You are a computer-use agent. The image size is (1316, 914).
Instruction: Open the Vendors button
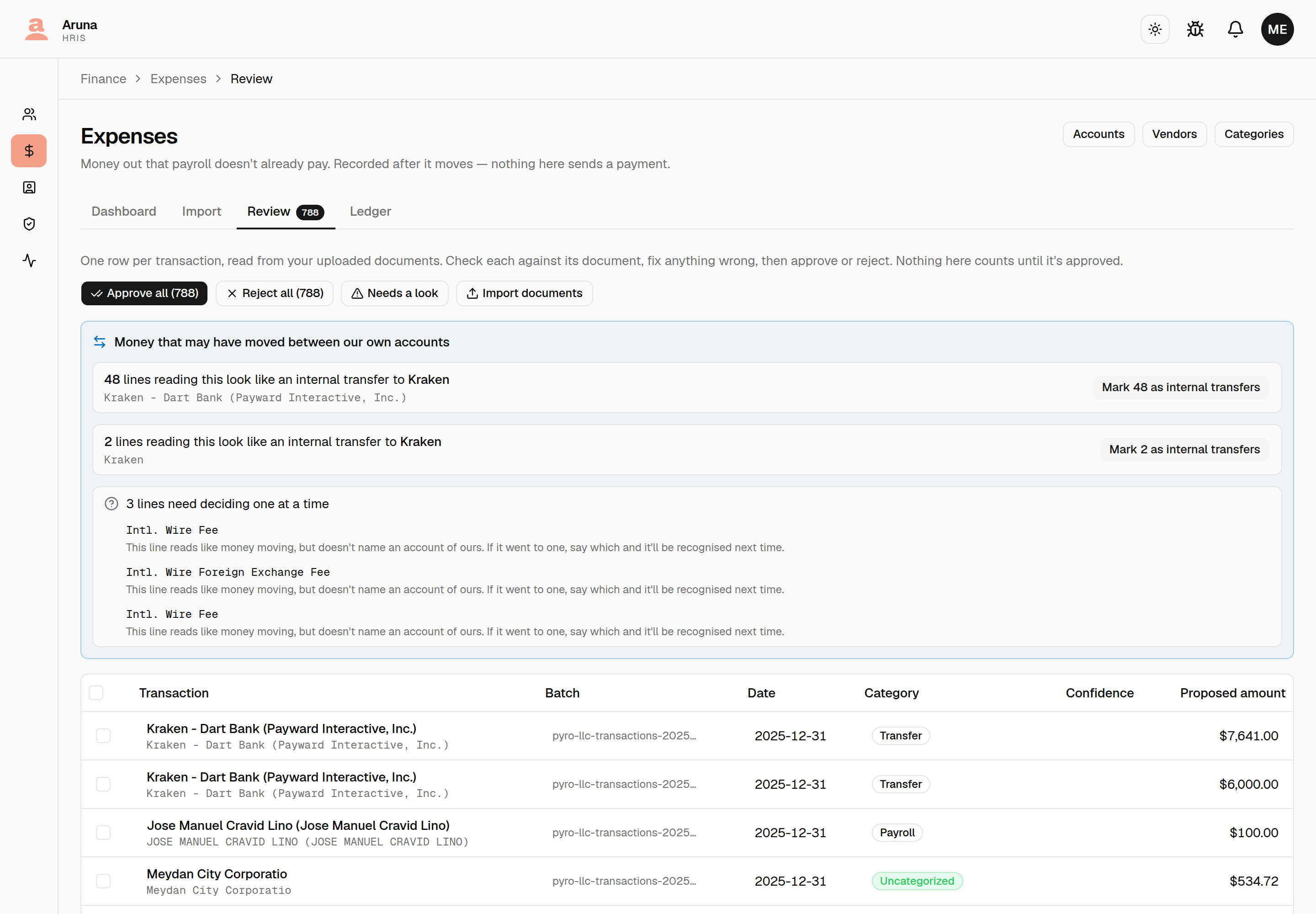tap(1174, 134)
